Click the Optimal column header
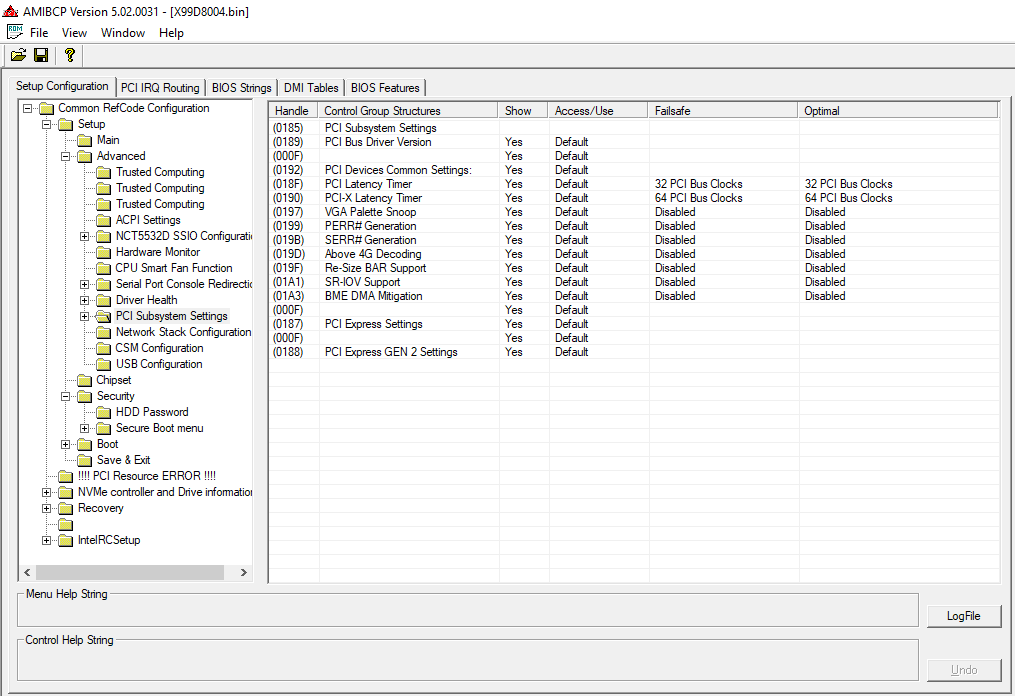The height and width of the screenshot is (696, 1015). pos(898,111)
